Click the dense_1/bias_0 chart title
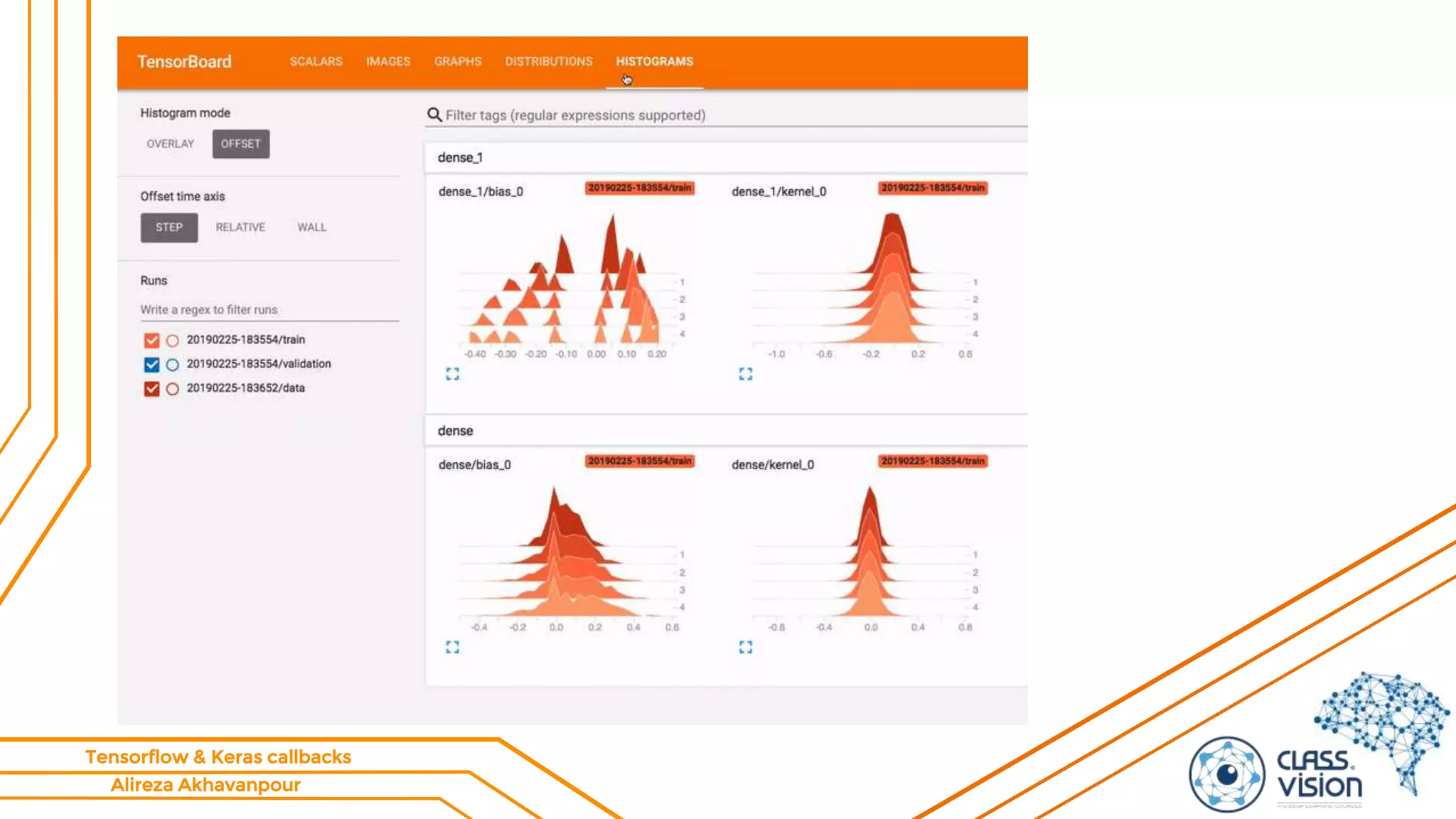This screenshot has height=819, width=1456. 481,191
